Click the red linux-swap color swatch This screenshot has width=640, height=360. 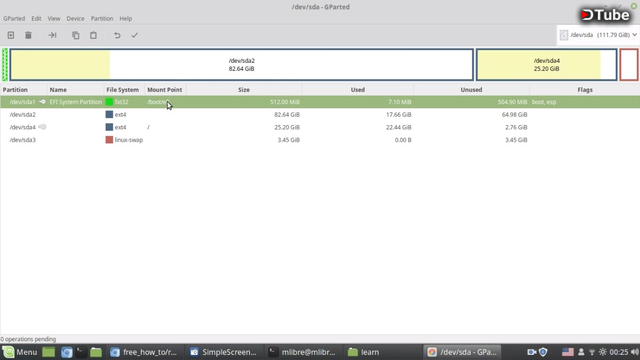tap(109, 140)
